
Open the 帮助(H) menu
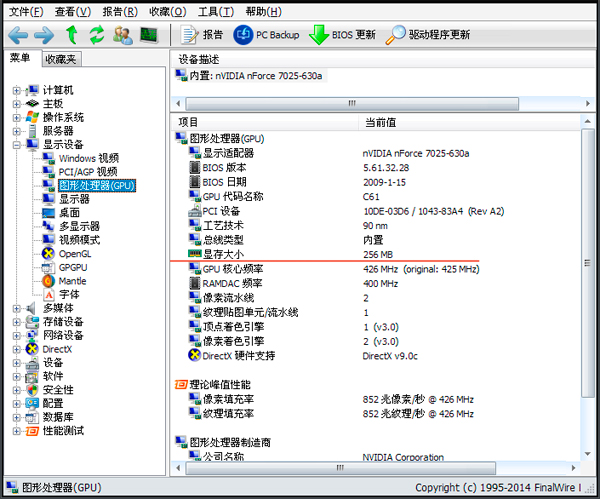point(264,12)
